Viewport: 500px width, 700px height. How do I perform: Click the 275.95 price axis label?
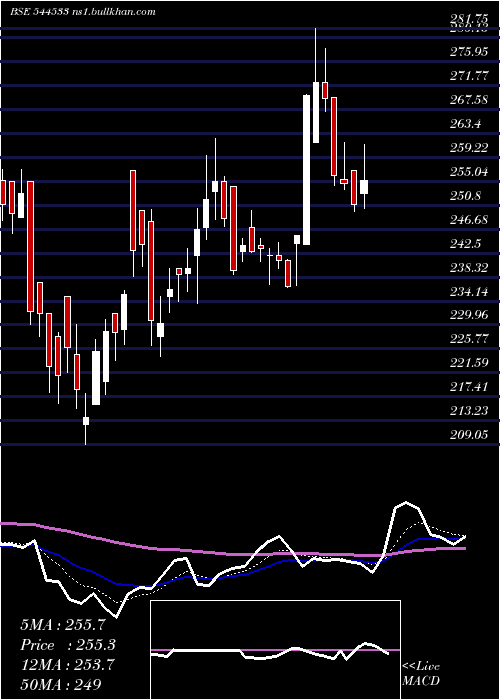(469, 52)
